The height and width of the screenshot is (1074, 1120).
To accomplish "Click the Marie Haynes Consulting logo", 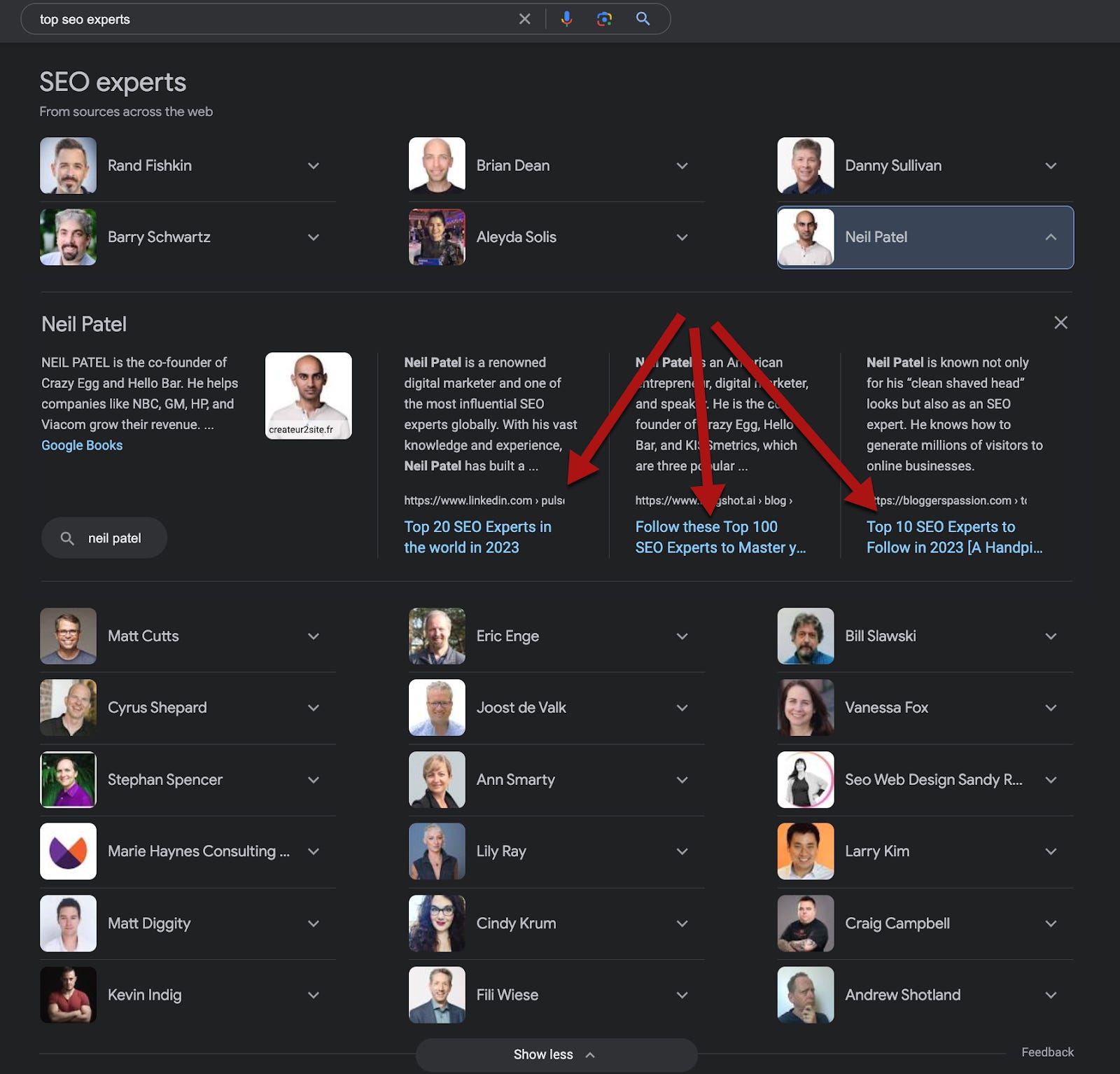I will [x=68, y=851].
